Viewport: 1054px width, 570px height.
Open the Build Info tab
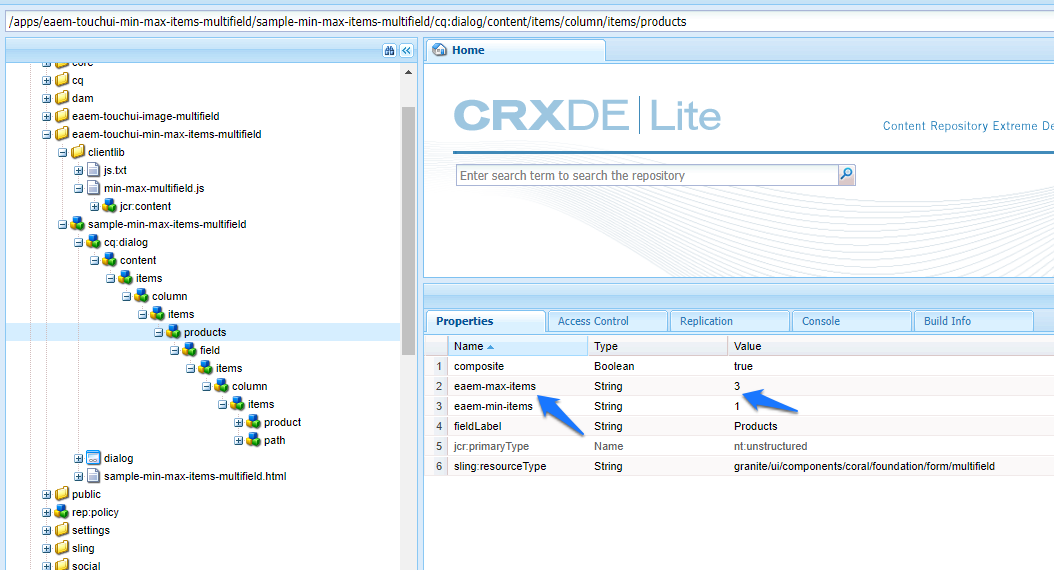(x=973, y=321)
